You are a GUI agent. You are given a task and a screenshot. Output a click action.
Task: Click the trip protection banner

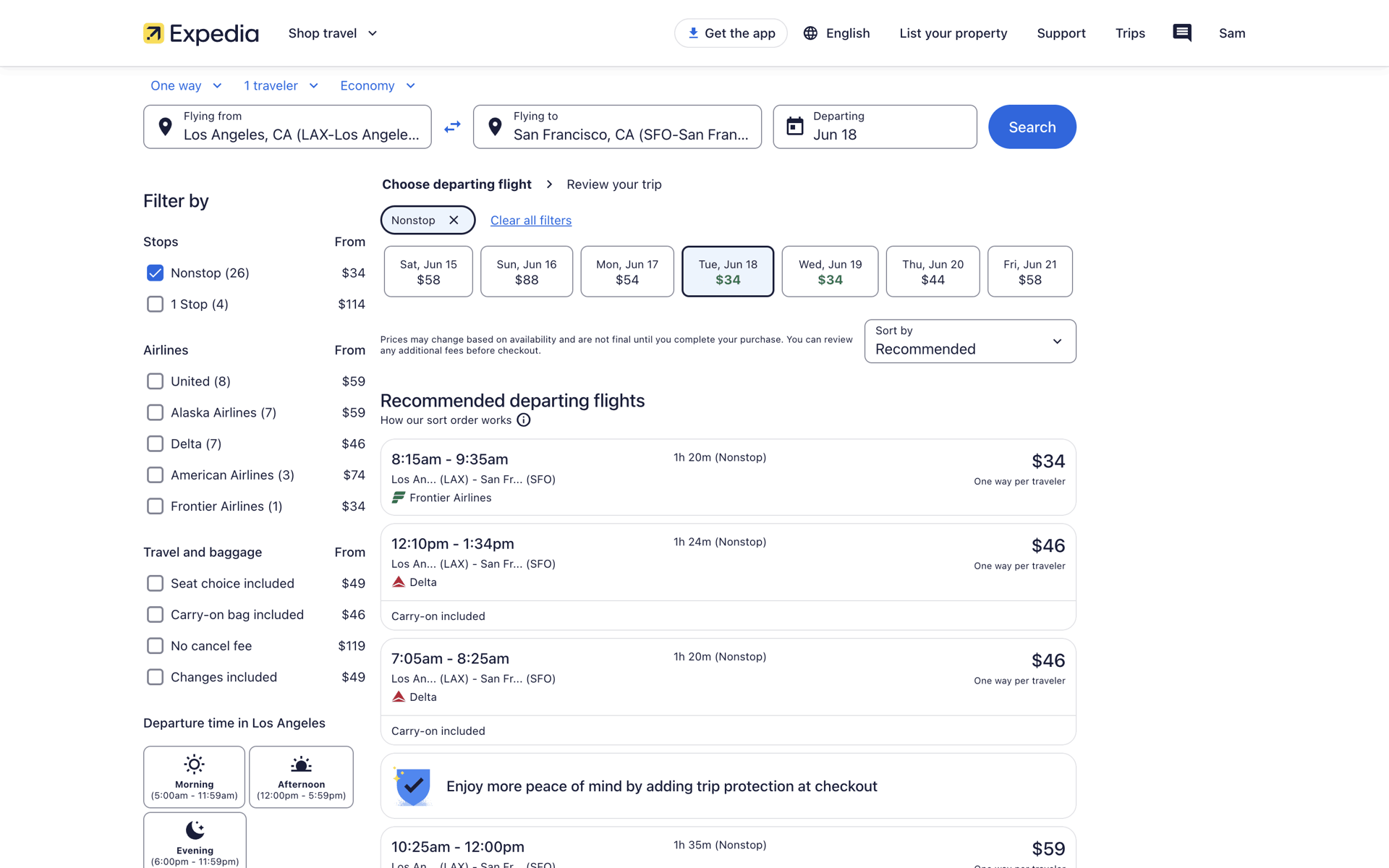(728, 786)
